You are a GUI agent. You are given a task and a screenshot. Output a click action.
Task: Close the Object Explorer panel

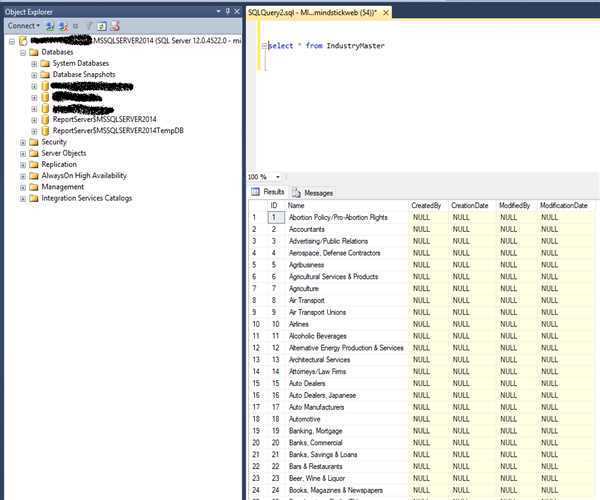coord(237,10)
